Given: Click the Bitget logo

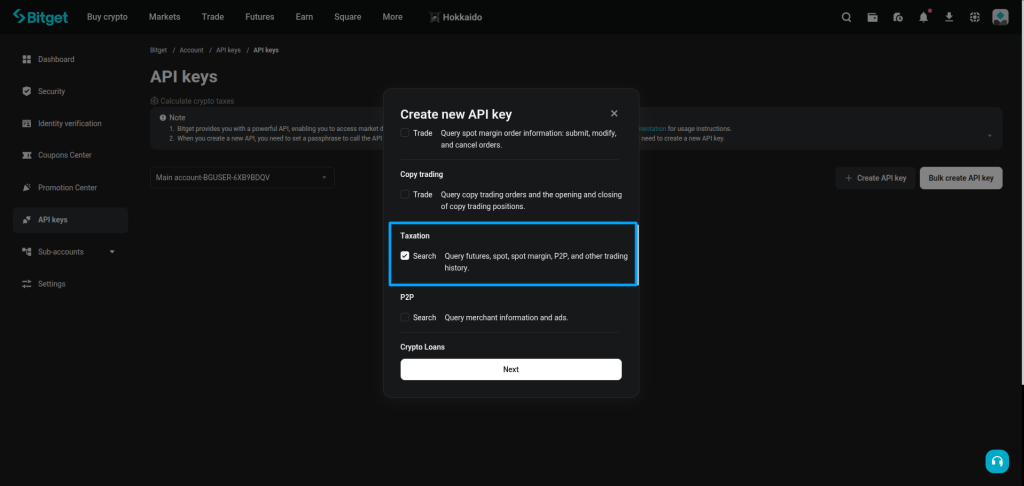Looking at the screenshot, I should (40, 17).
